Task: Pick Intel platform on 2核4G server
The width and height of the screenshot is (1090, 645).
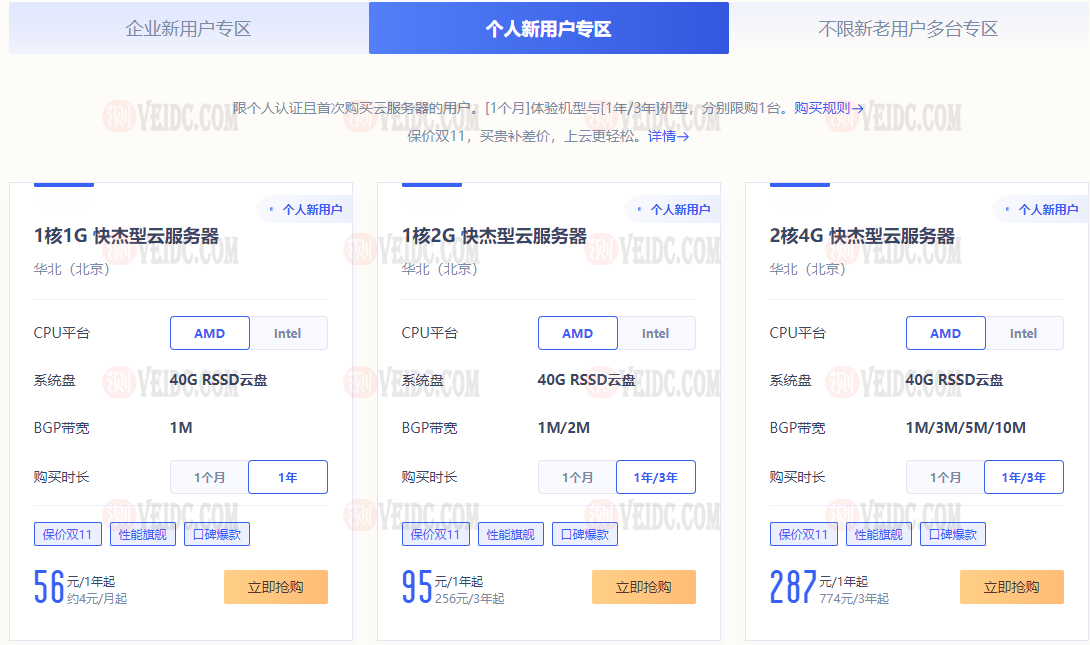Action: coord(1023,334)
